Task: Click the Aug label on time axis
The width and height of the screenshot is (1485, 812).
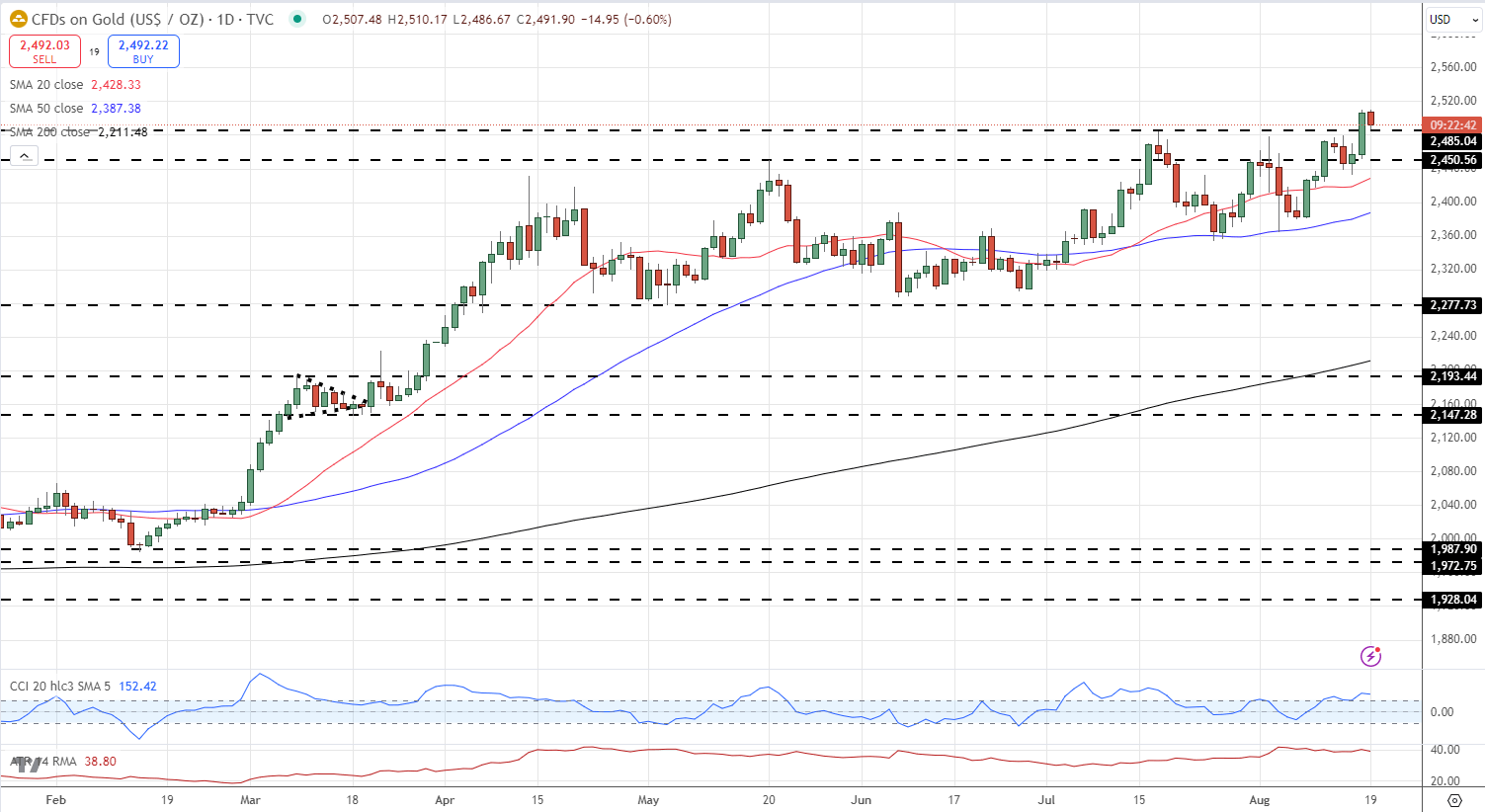Action: point(1259,799)
